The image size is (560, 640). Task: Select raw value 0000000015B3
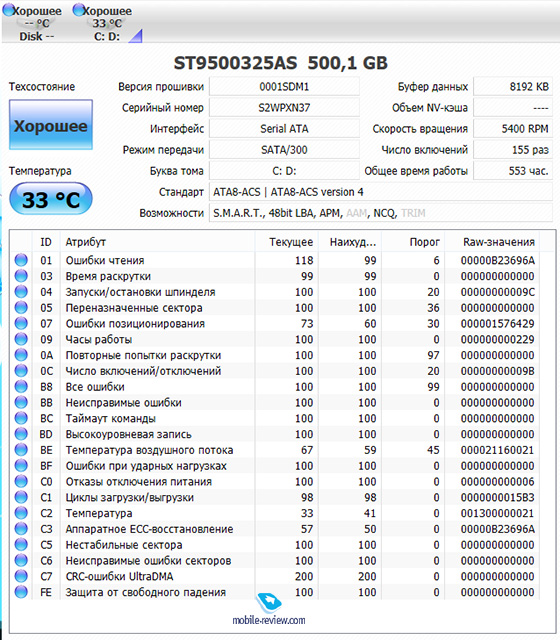point(498,498)
